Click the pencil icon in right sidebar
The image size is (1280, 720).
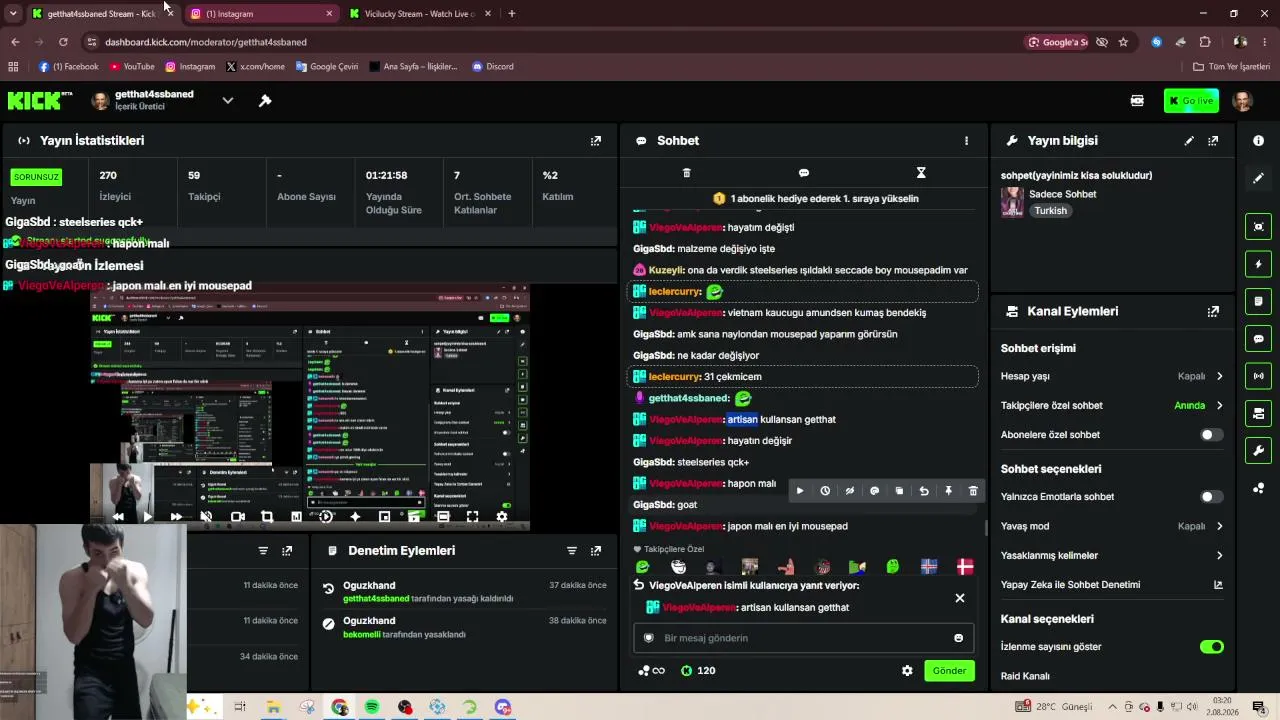click(1258, 178)
